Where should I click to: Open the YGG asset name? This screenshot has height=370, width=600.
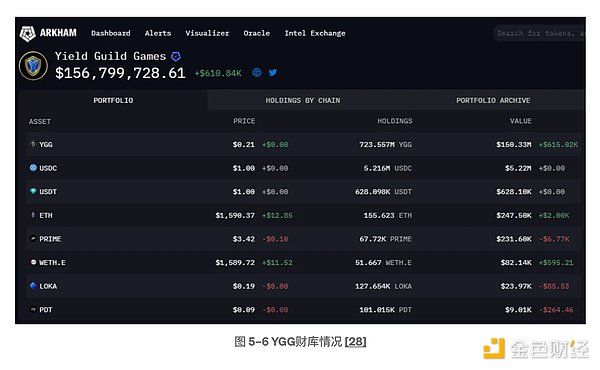pyautogui.click(x=46, y=145)
